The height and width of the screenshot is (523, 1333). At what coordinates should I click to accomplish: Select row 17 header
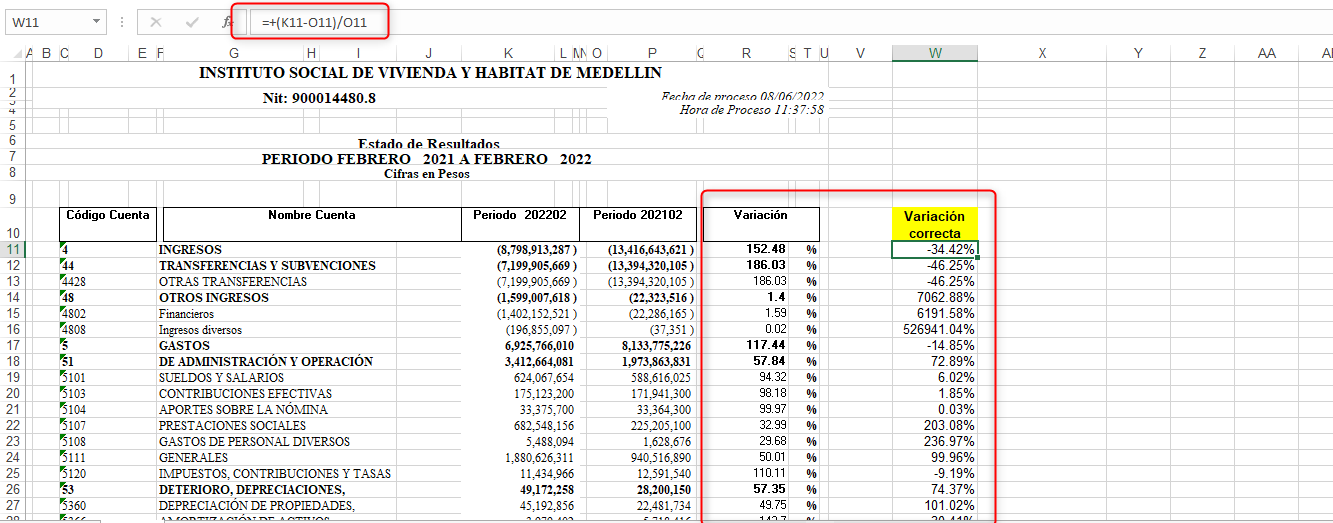12,345
